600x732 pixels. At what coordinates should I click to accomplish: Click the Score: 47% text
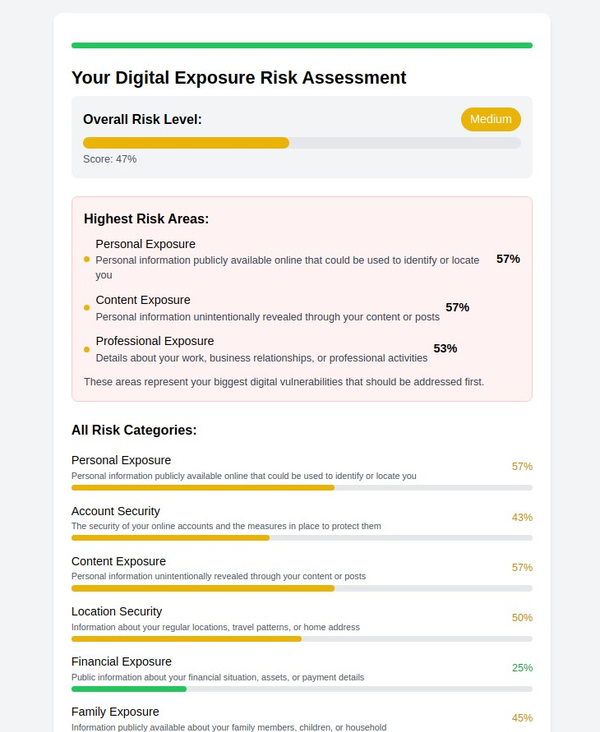coord(110,159)
